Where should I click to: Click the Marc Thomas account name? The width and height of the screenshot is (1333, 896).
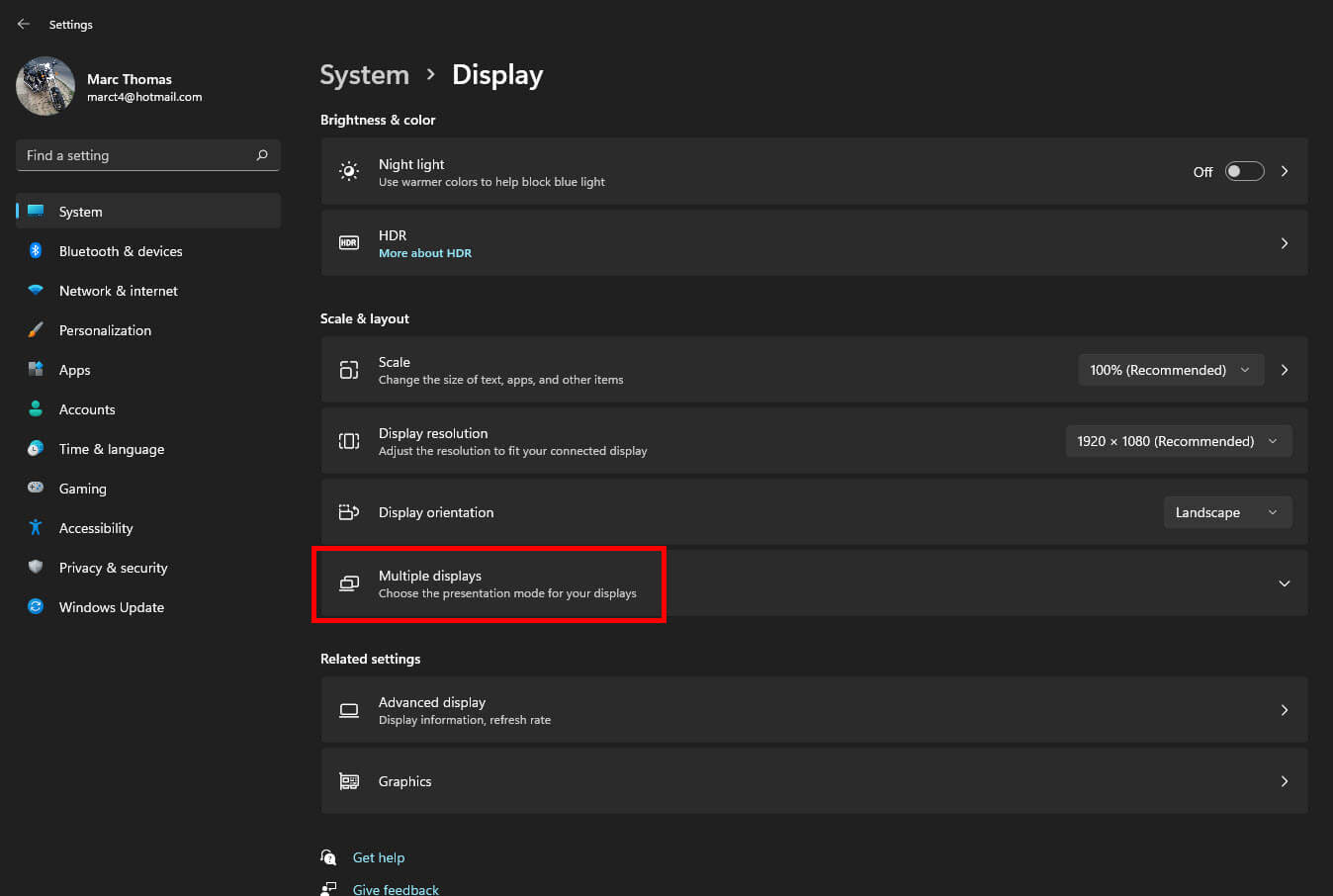(130, 79)
